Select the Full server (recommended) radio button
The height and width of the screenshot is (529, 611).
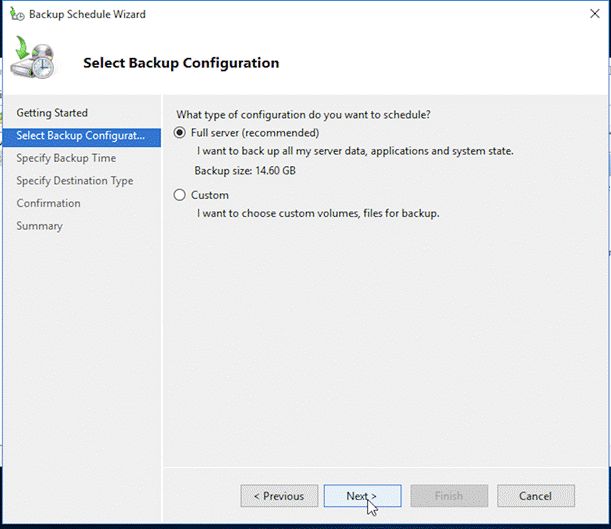pos(181,133)
